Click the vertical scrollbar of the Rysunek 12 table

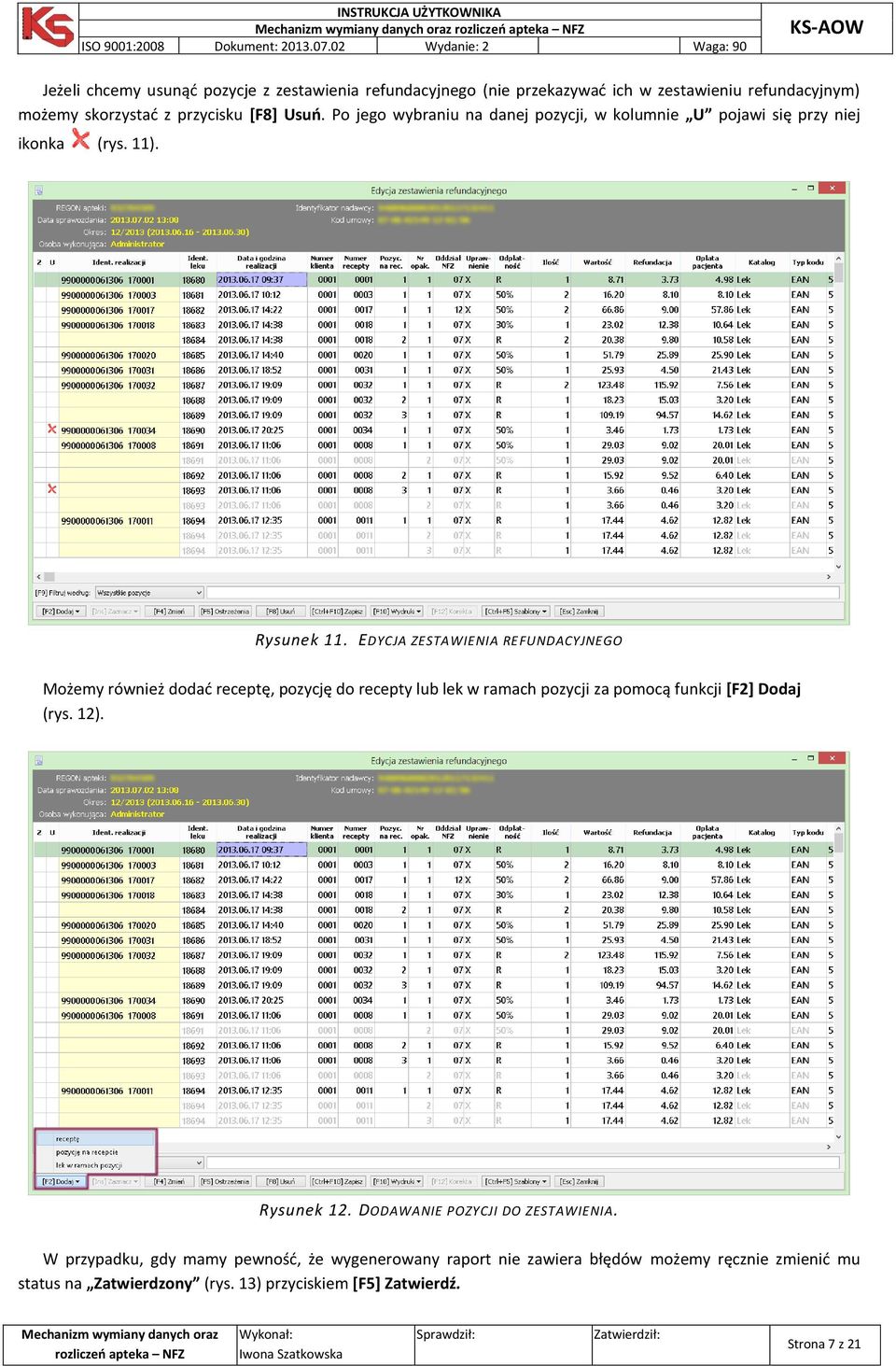point(839,982)
